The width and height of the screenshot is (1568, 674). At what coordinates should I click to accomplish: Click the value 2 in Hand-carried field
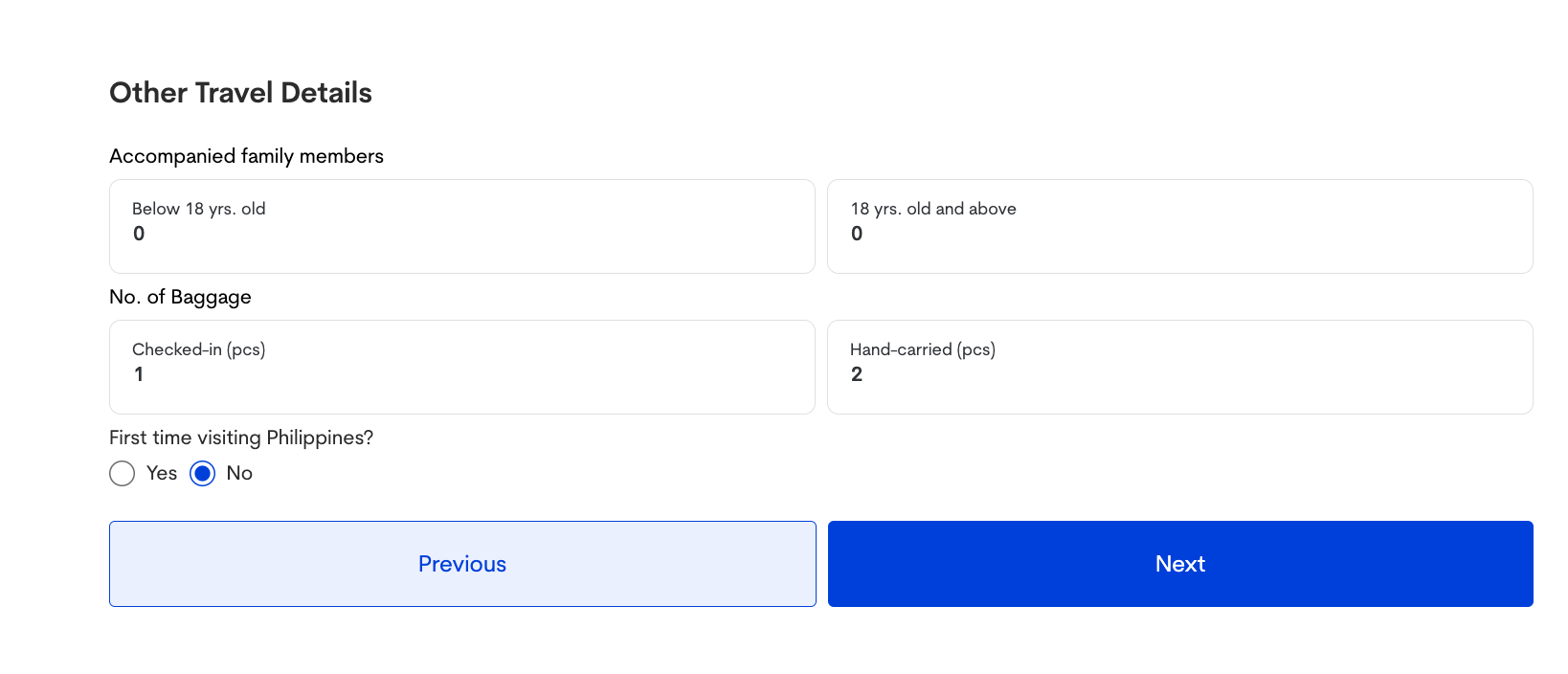coord(857,374)
